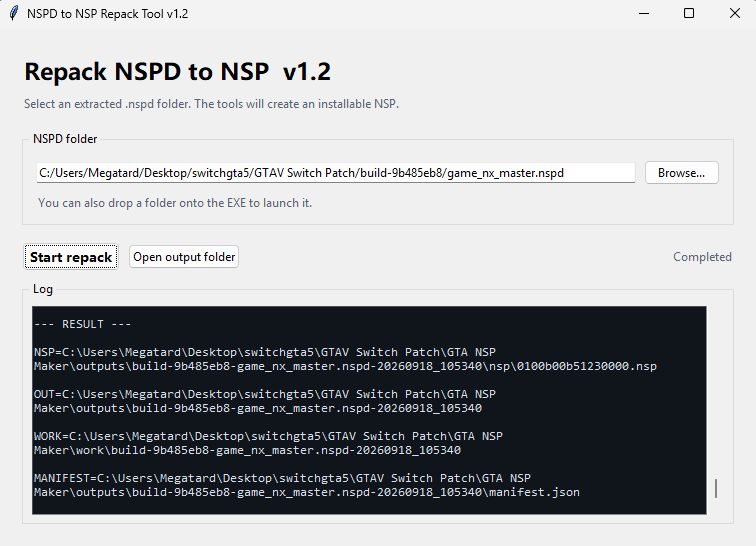
Task: Click the log line starting with NSP=
Action: coord(265,352)
